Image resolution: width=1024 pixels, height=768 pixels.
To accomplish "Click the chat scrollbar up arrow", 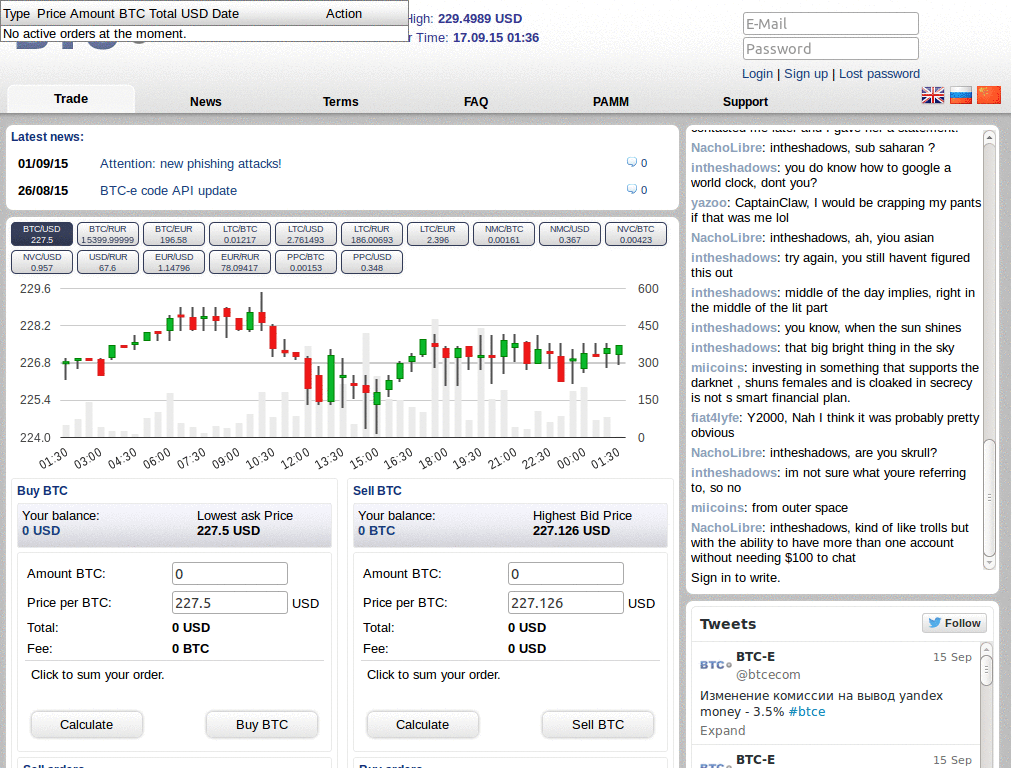I will 989,138.
